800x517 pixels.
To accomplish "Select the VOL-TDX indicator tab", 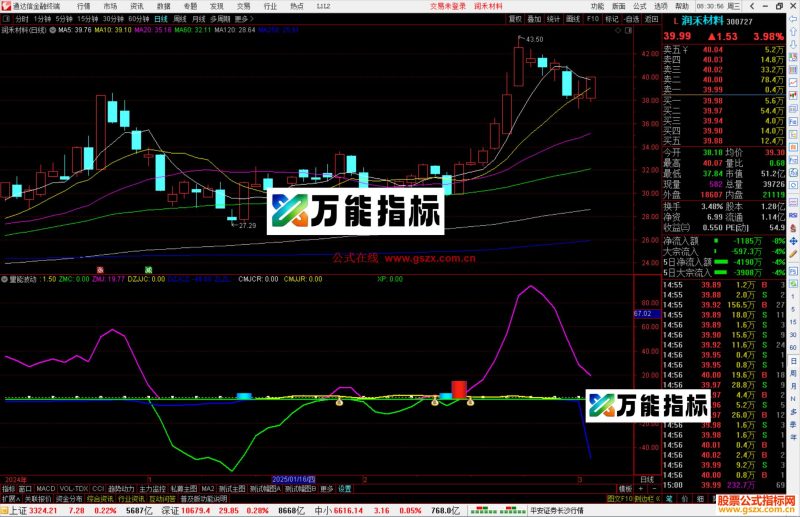I will click(x=74, y=488).
